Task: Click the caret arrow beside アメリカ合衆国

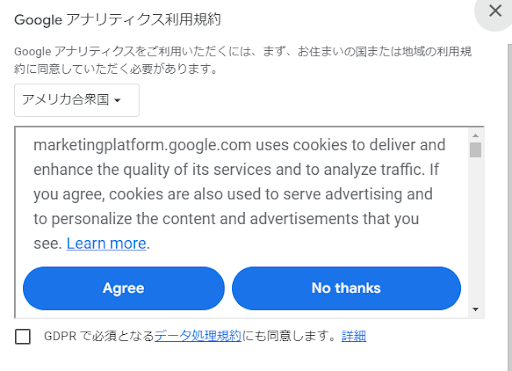Action: pyautogui.click(x=117, y=100)
